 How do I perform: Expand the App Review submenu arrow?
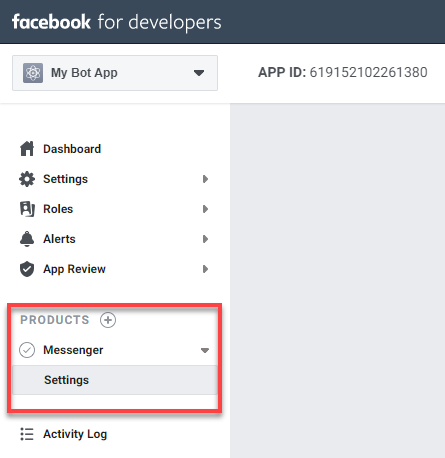click(205, 269)
